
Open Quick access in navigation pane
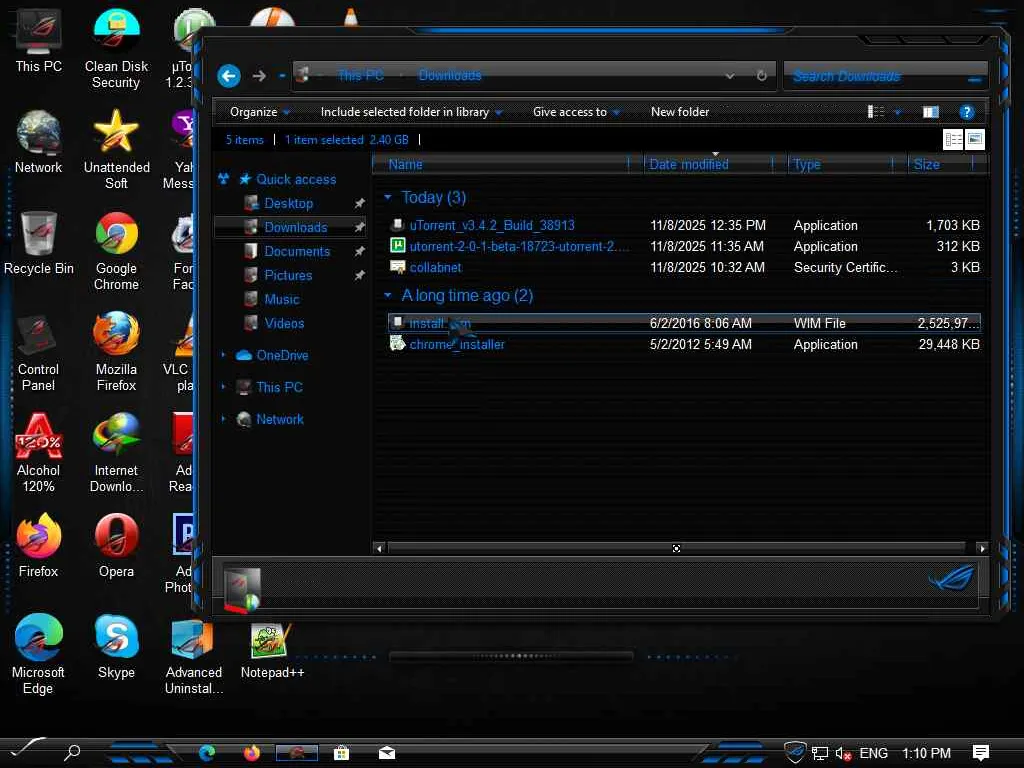[296, 180]
